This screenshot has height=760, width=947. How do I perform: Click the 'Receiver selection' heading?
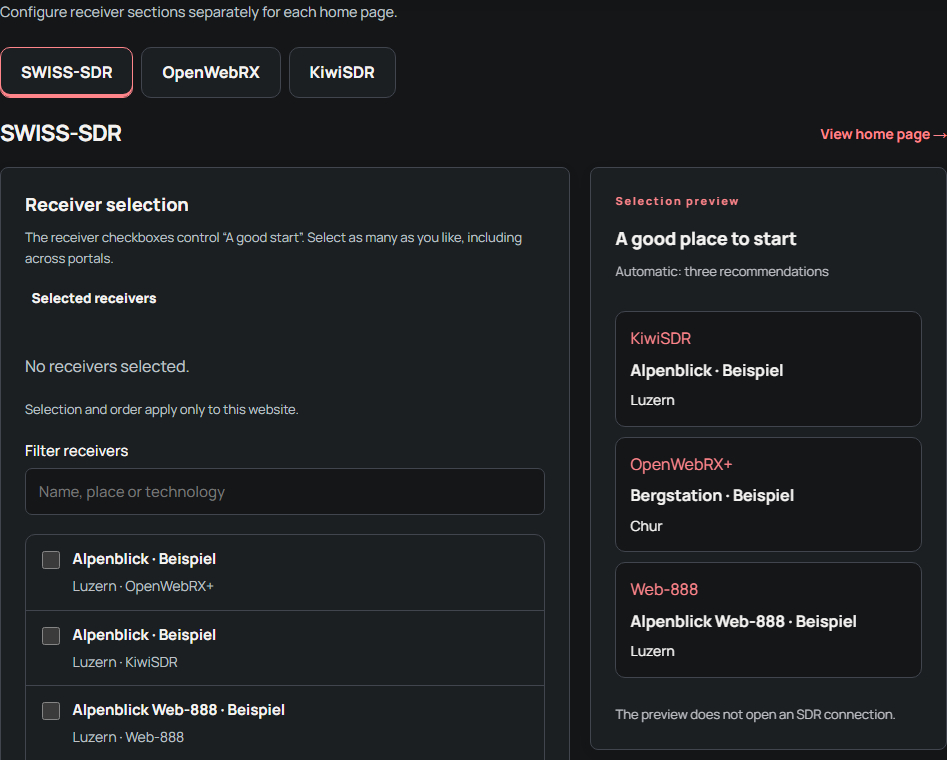click(x=107, y=205)
